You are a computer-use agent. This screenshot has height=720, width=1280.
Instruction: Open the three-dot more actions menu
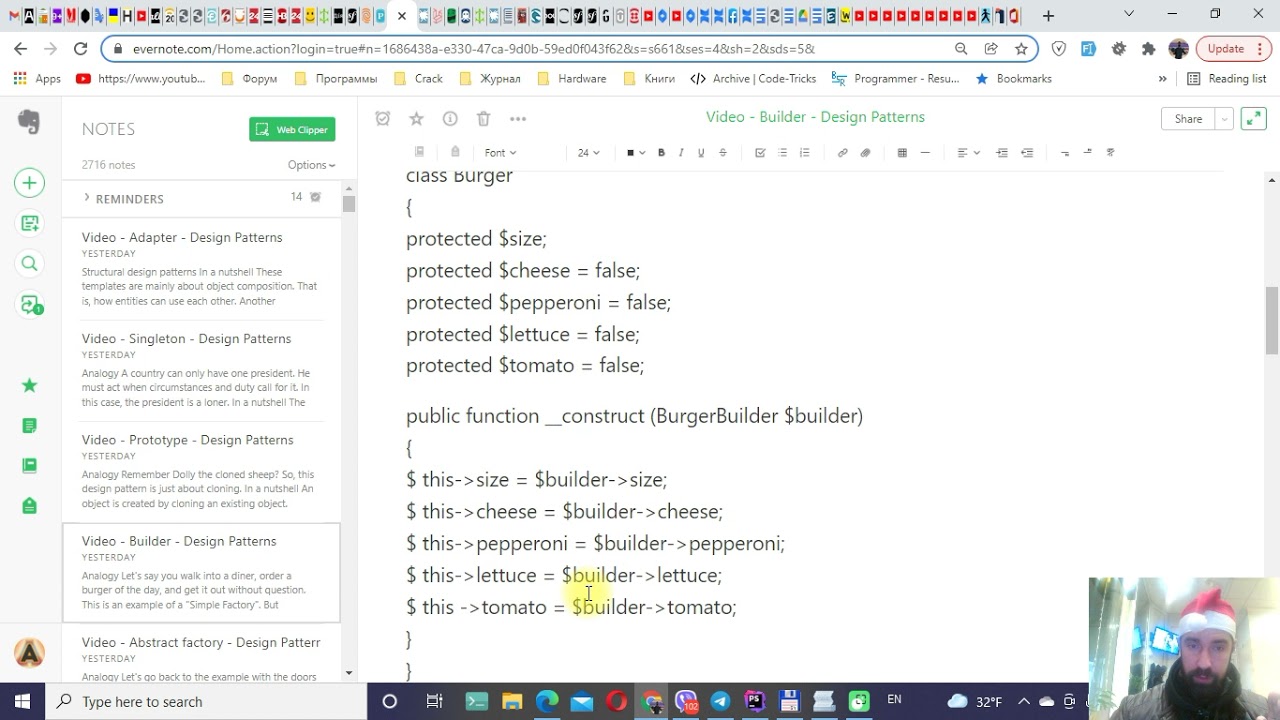pos(518,119)
